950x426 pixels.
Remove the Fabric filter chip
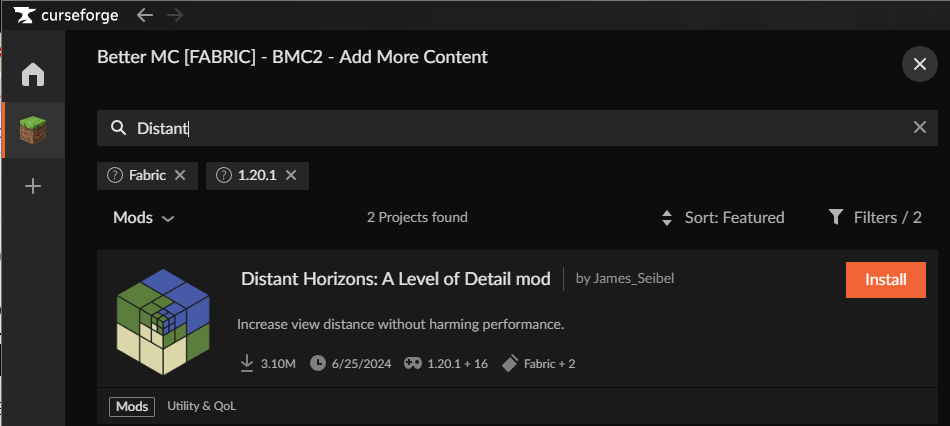(179, 175)
